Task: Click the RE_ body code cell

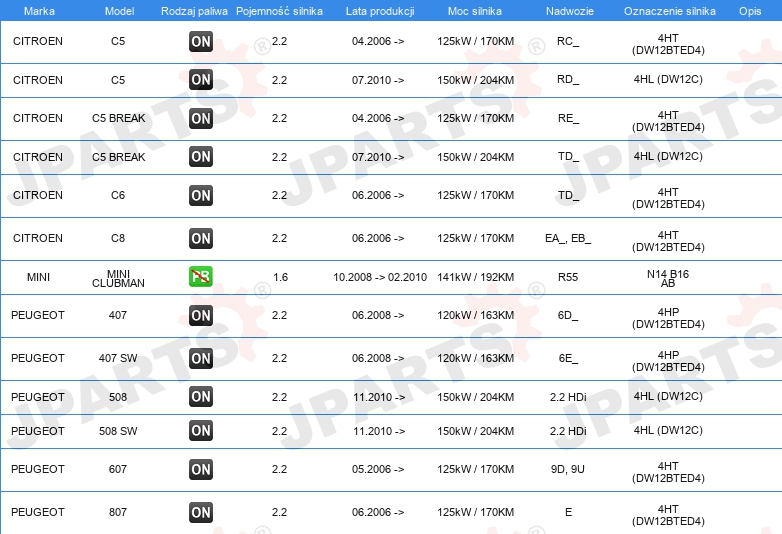Action: point(568,118)
